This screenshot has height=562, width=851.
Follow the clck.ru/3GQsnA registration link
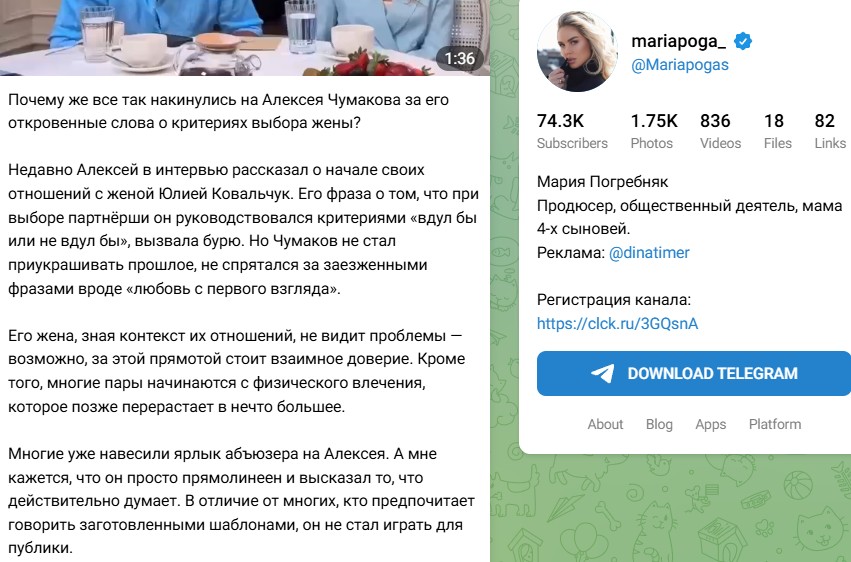point(617,324)
